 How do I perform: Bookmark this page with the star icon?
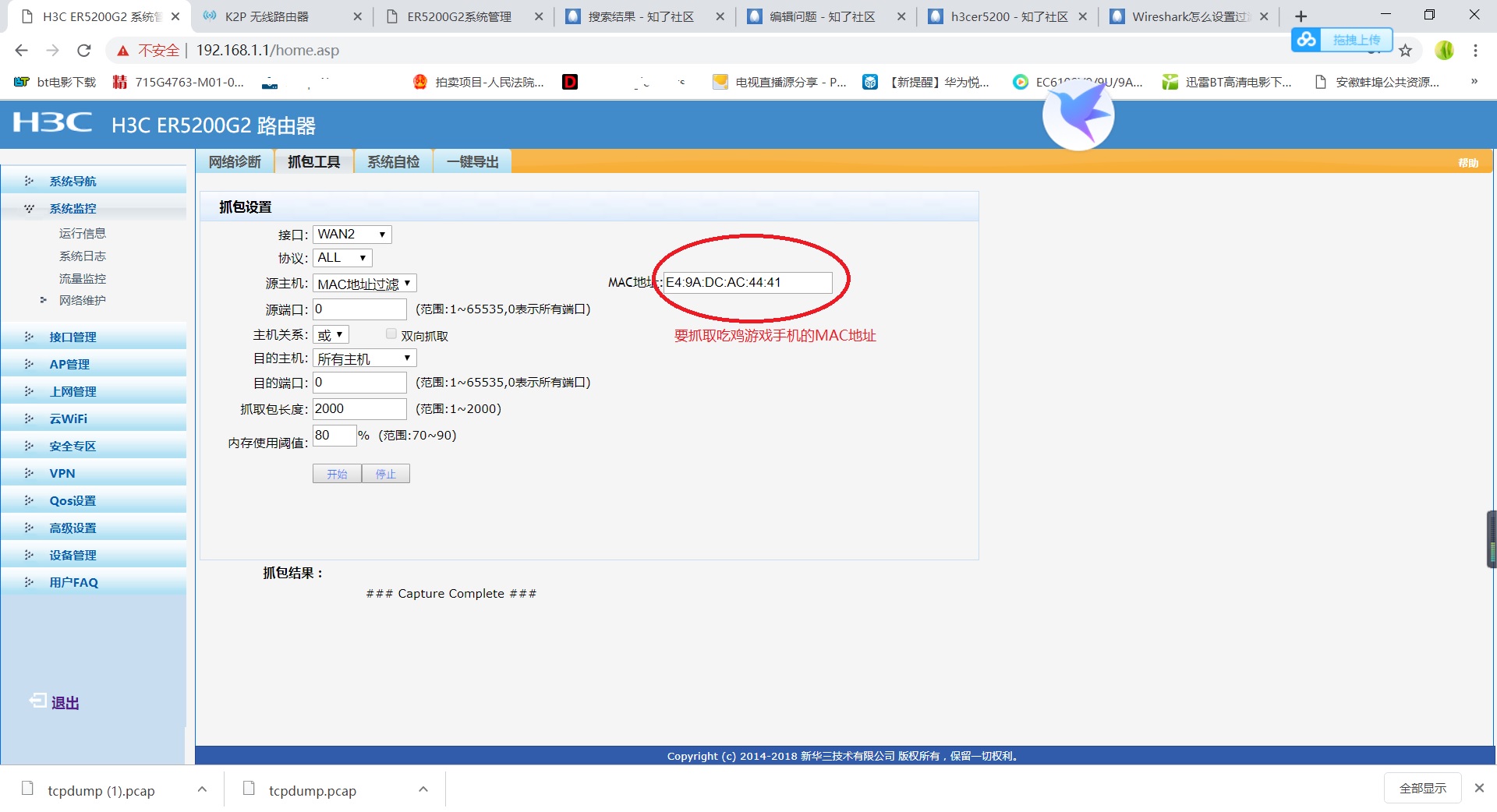1405,51
